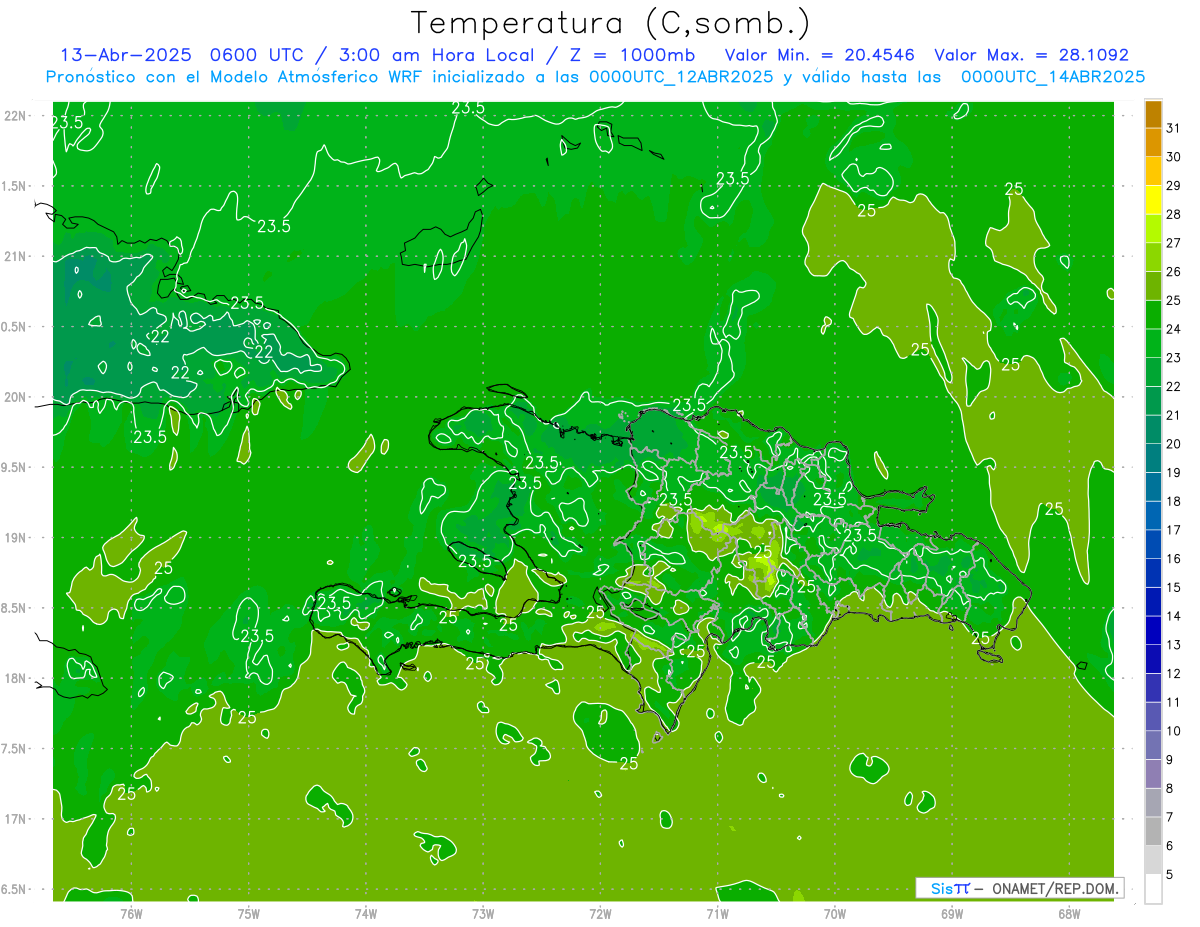Select the medium blue legend swatch between 16 and 17
Viewport: 1200px width, 927px height.
(1153, 544)
